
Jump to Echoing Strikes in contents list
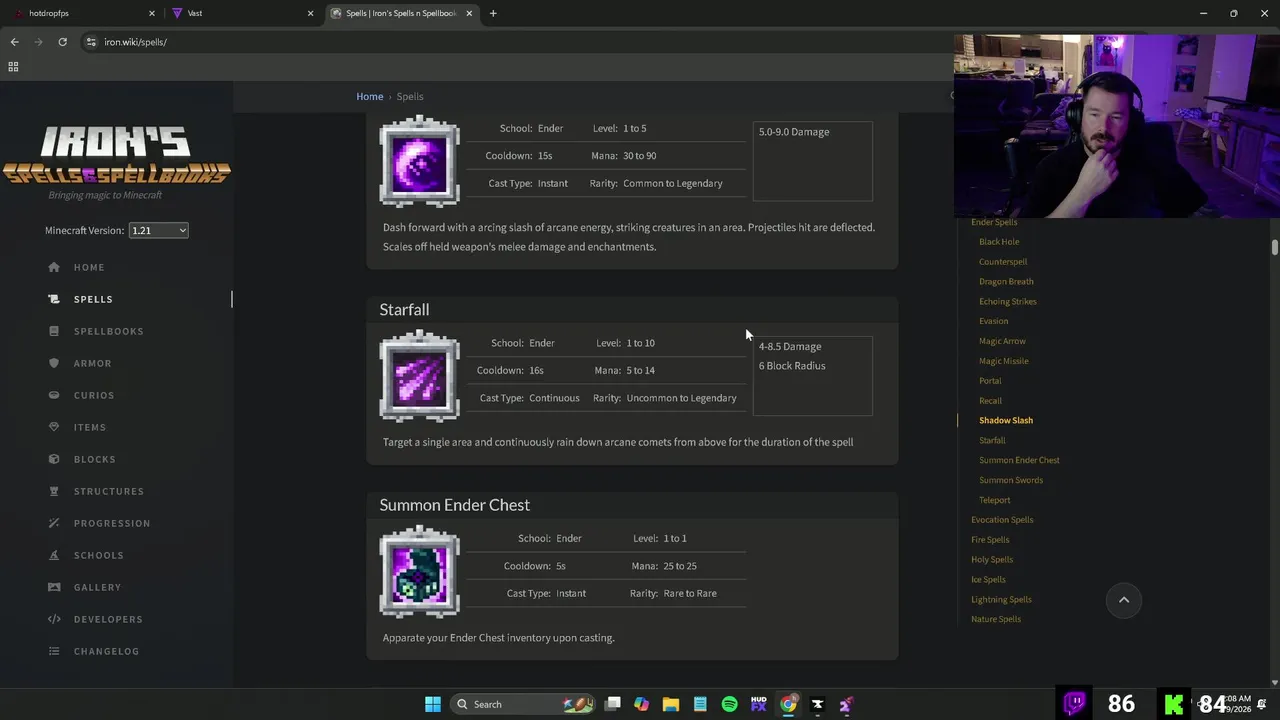1008,301
